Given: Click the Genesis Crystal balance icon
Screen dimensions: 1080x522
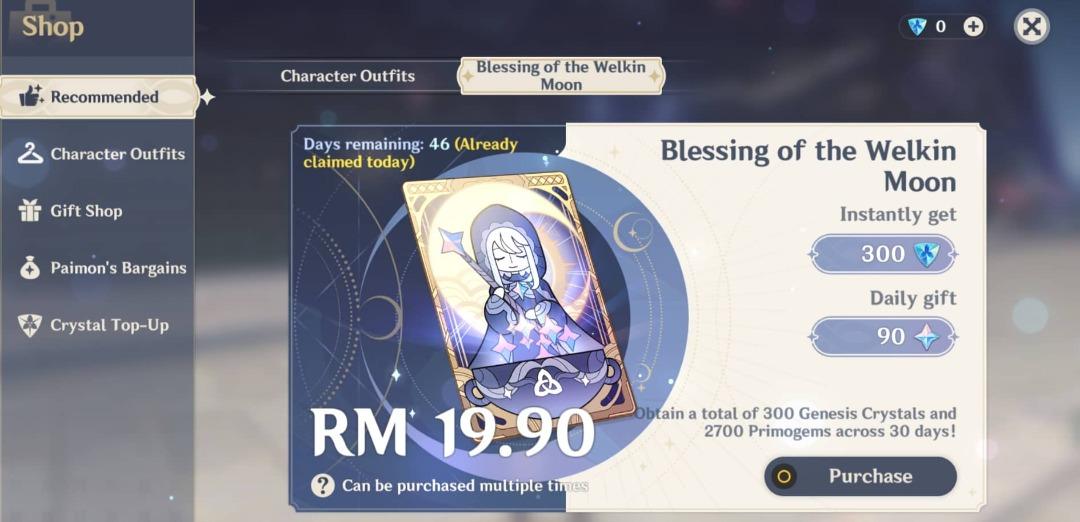Looking at the screenshot, I should point(917,27).
